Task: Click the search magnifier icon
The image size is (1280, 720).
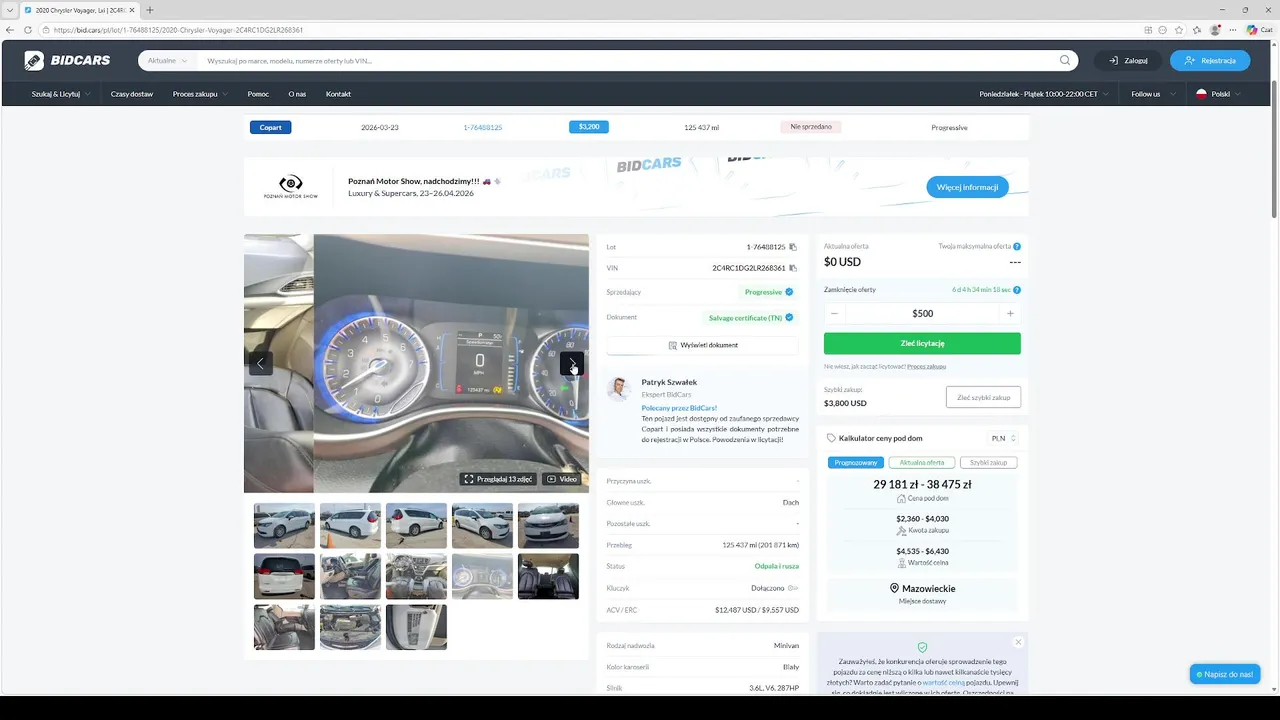Action: tap(1065, 60)
